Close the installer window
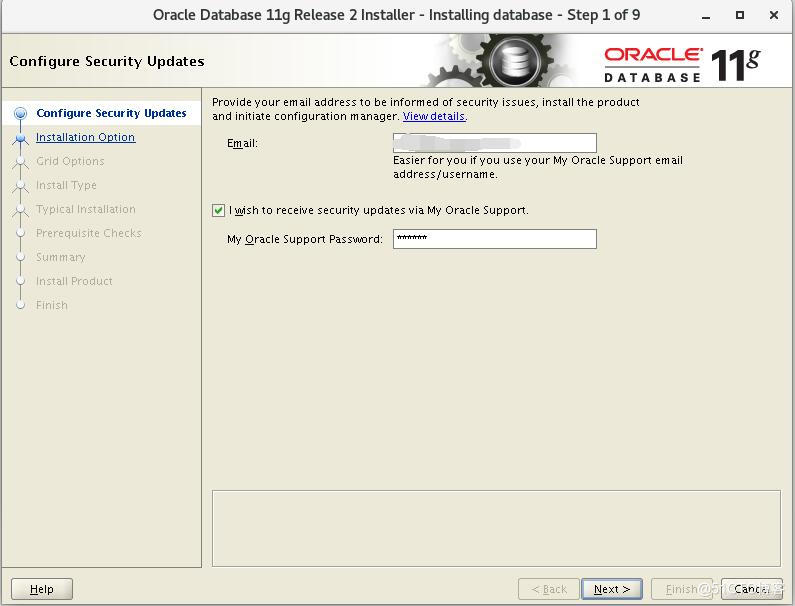This screenshot has height=606, width=795. (774, 15)
